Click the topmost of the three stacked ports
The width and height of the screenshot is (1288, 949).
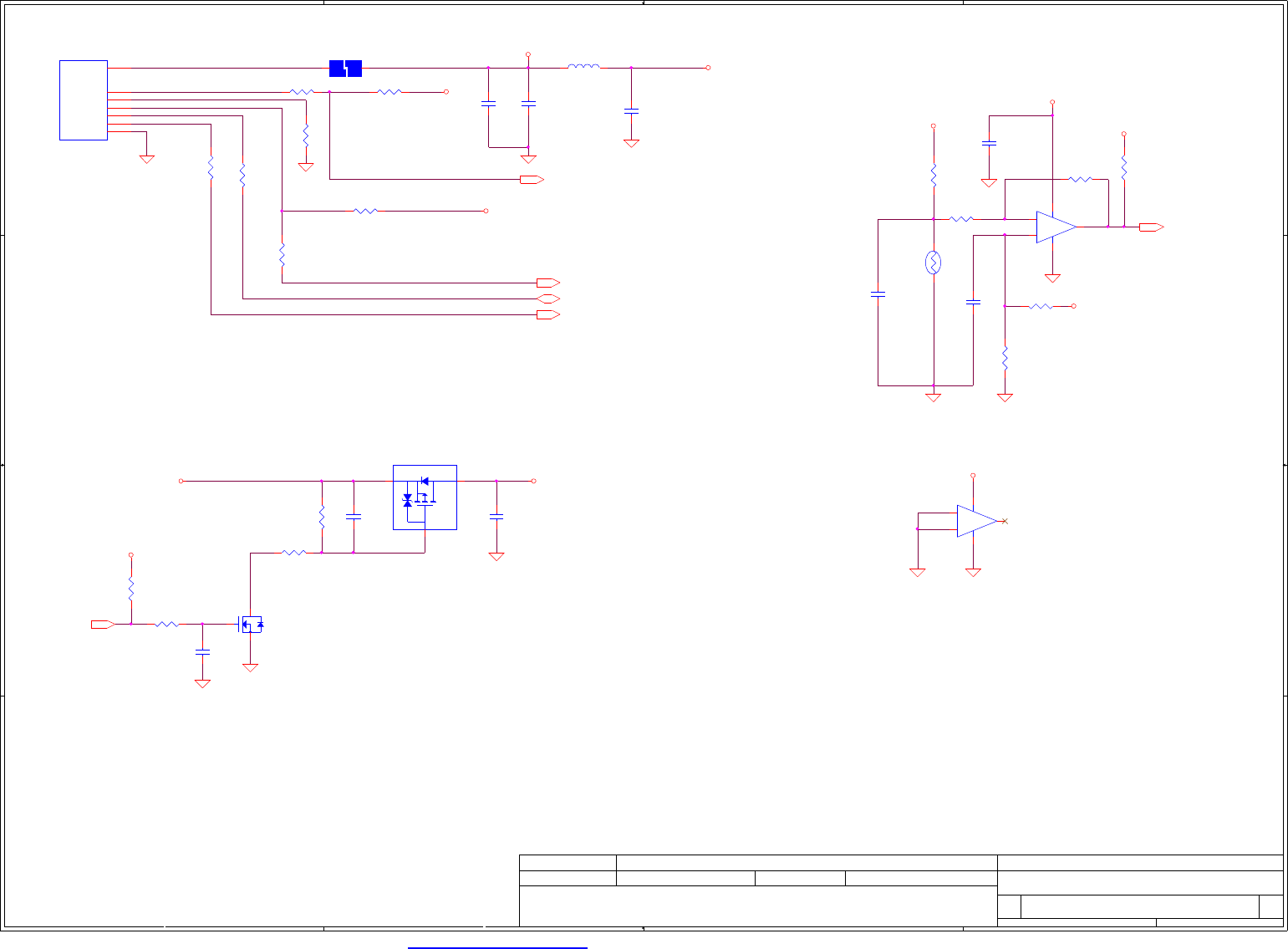tap(548, 283)
